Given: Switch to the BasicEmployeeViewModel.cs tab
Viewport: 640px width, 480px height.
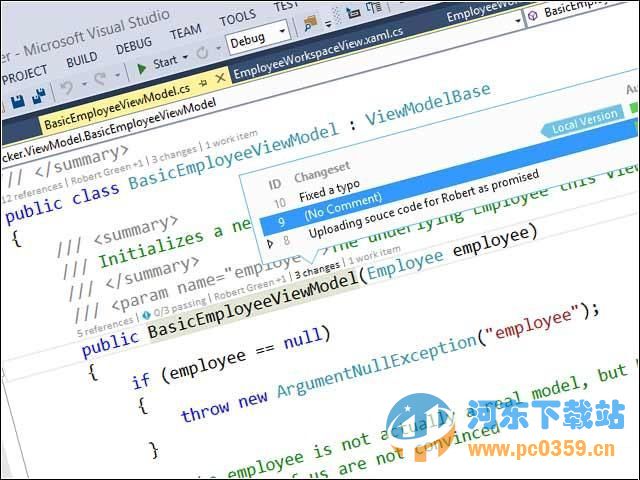Looking at the screenshot, I should pos(117,107).
